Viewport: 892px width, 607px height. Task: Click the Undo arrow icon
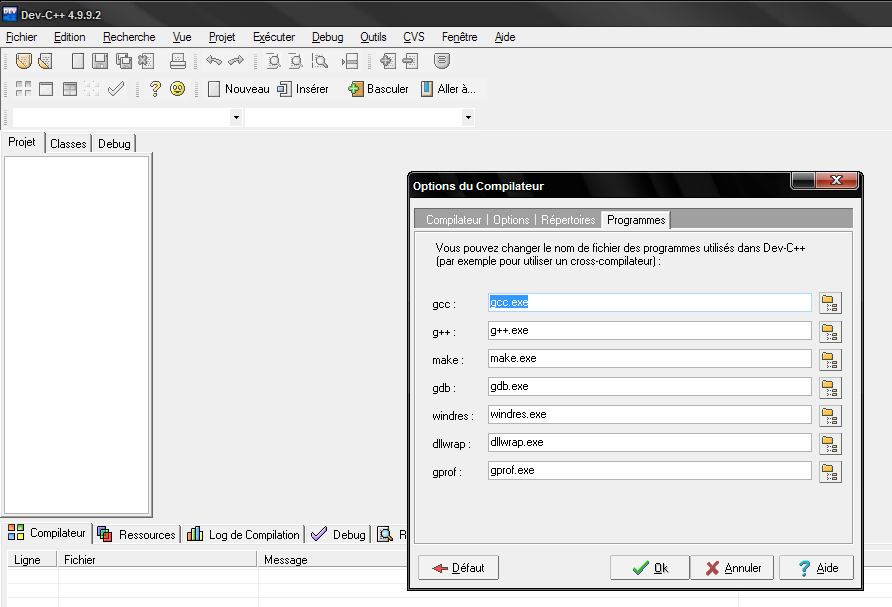[214, 60]
